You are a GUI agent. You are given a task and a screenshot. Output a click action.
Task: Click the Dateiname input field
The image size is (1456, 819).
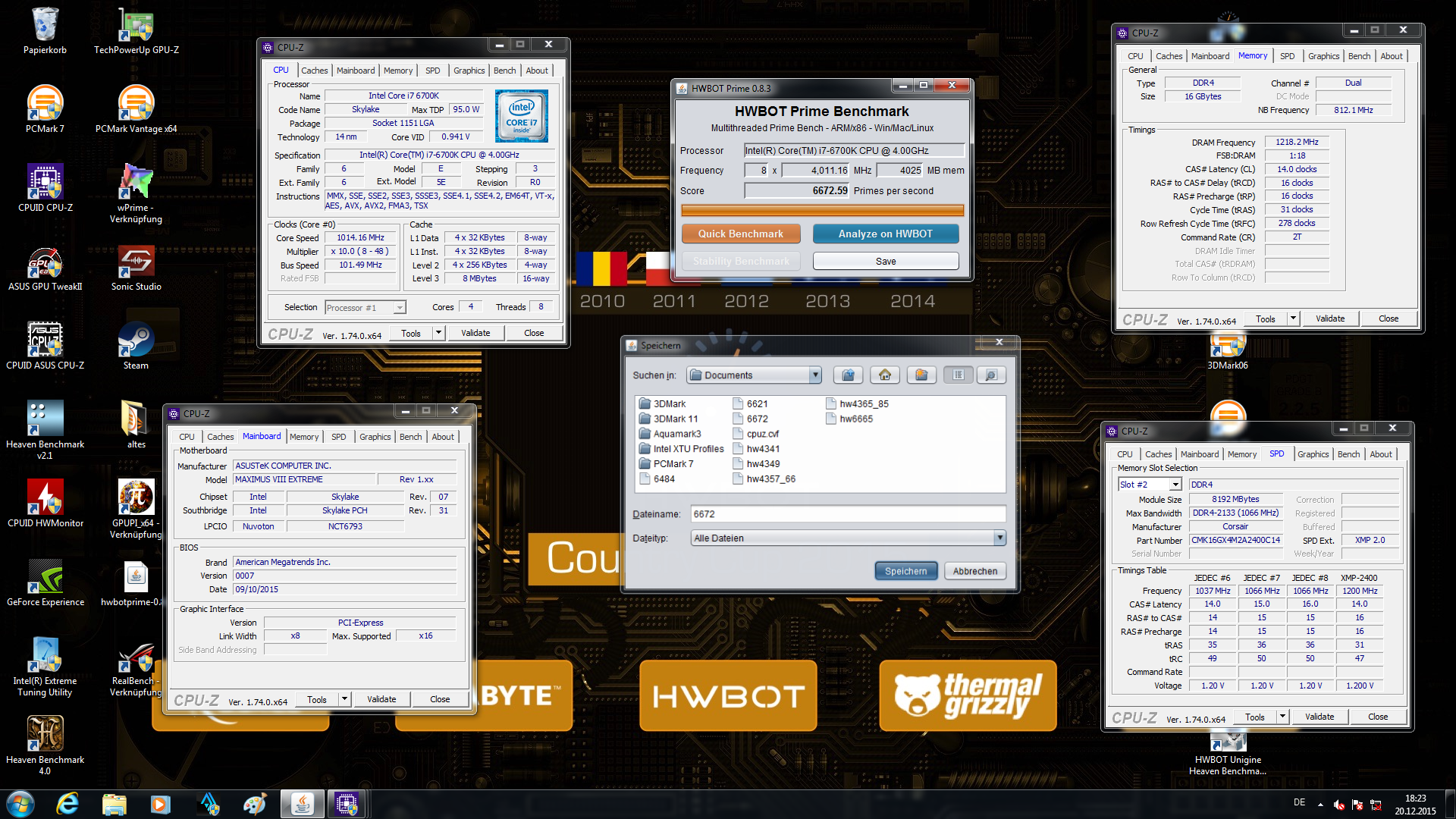848,514
